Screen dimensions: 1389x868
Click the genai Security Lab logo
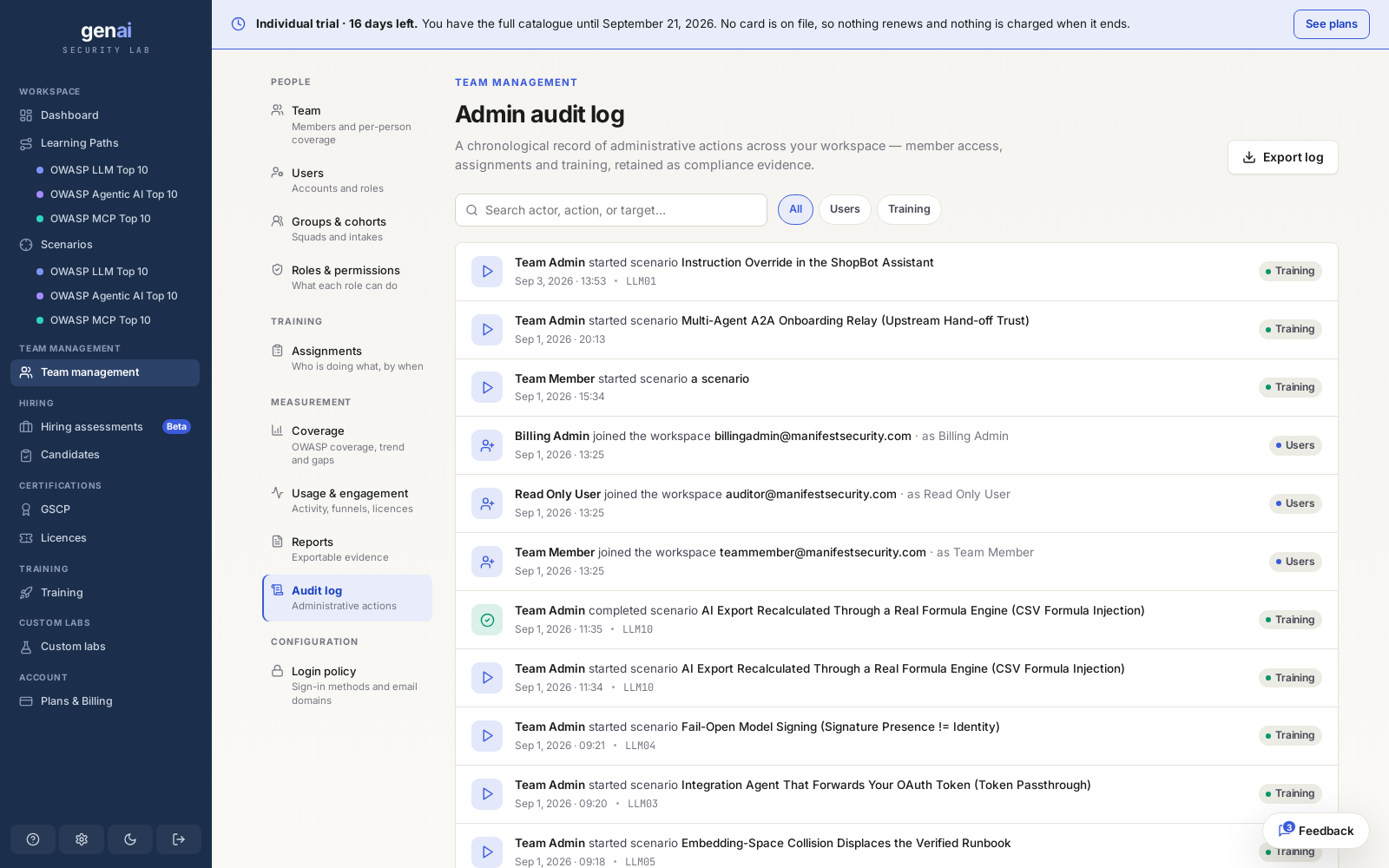[x=106, y=37]
